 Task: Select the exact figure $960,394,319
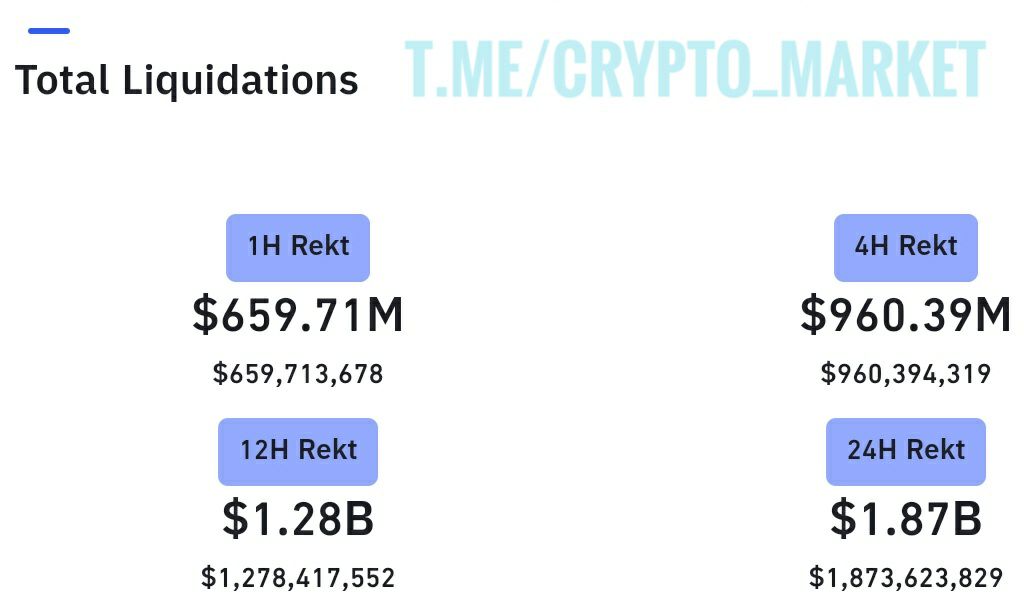click(906, 374)
